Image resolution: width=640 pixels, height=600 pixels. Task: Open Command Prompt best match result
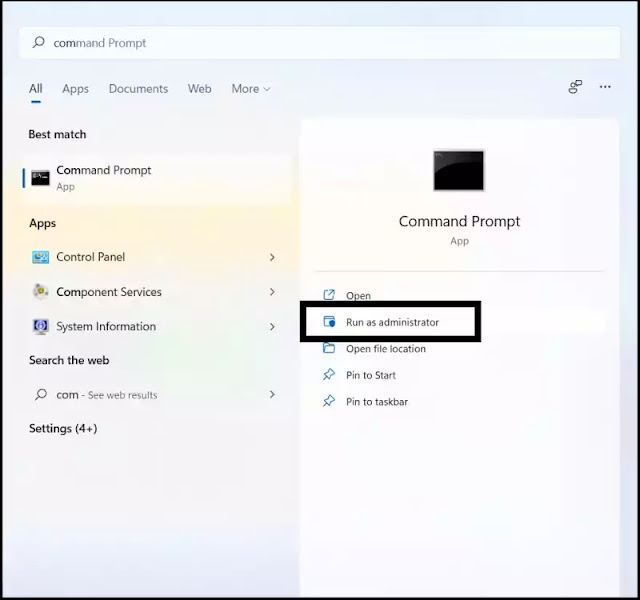(158, 178)
